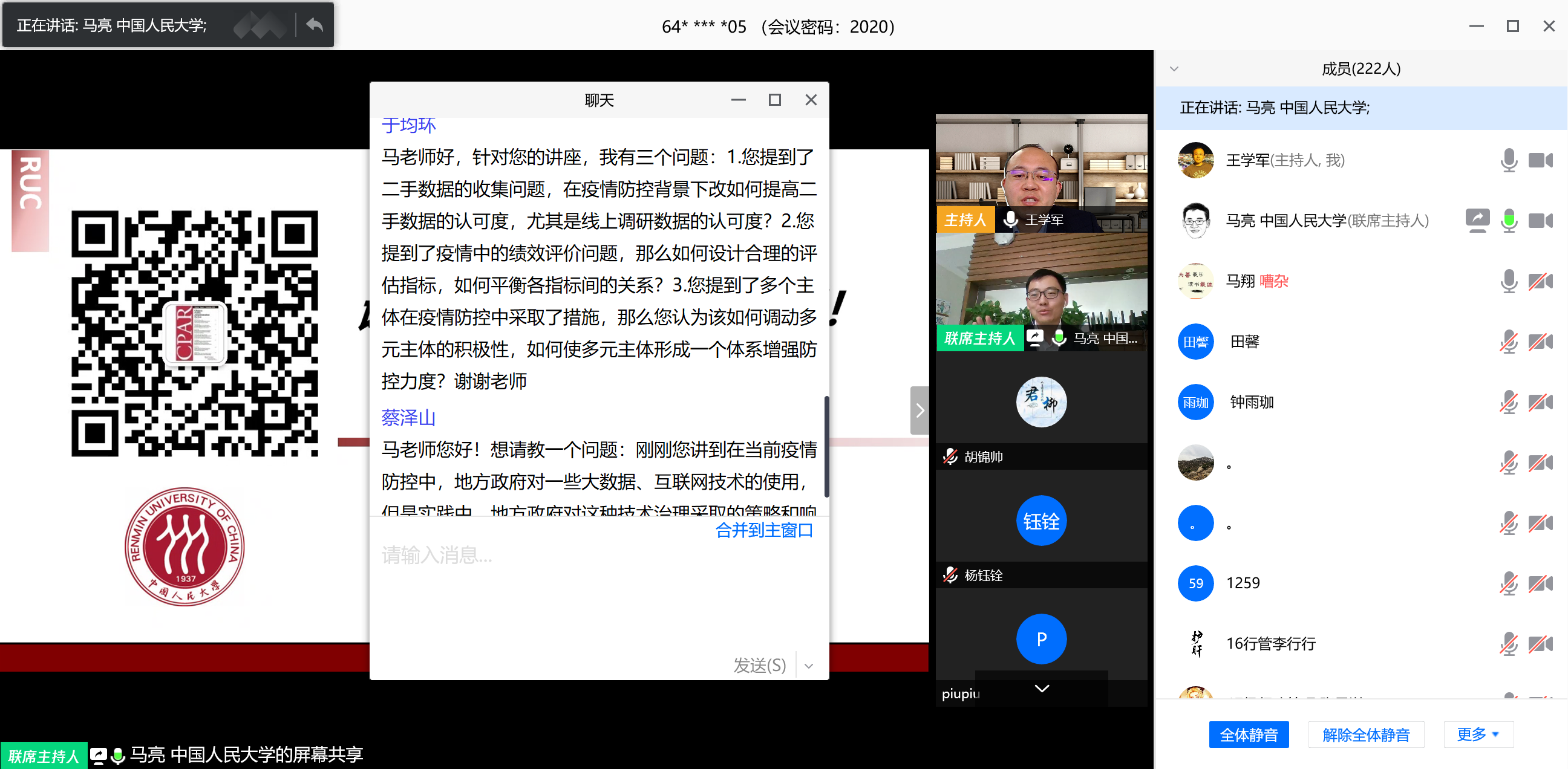Click the chat window scrollbar
Viewport: 1568px width, 769px height.
point(826,446)
